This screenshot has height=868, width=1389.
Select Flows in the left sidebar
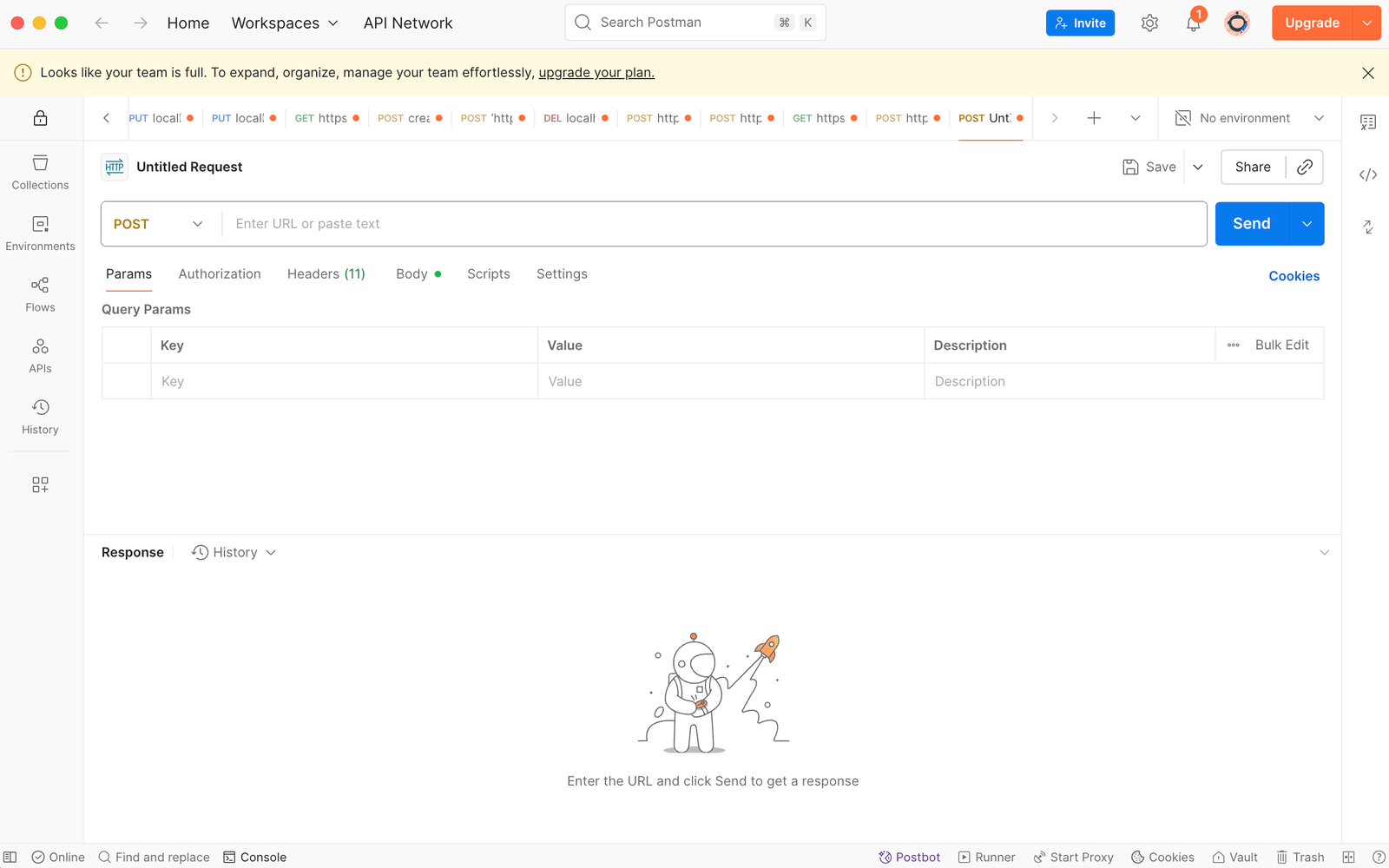40,294
